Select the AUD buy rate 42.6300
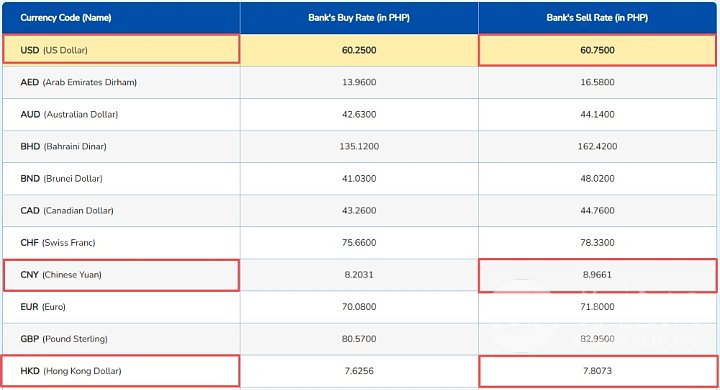 (359, 114)
